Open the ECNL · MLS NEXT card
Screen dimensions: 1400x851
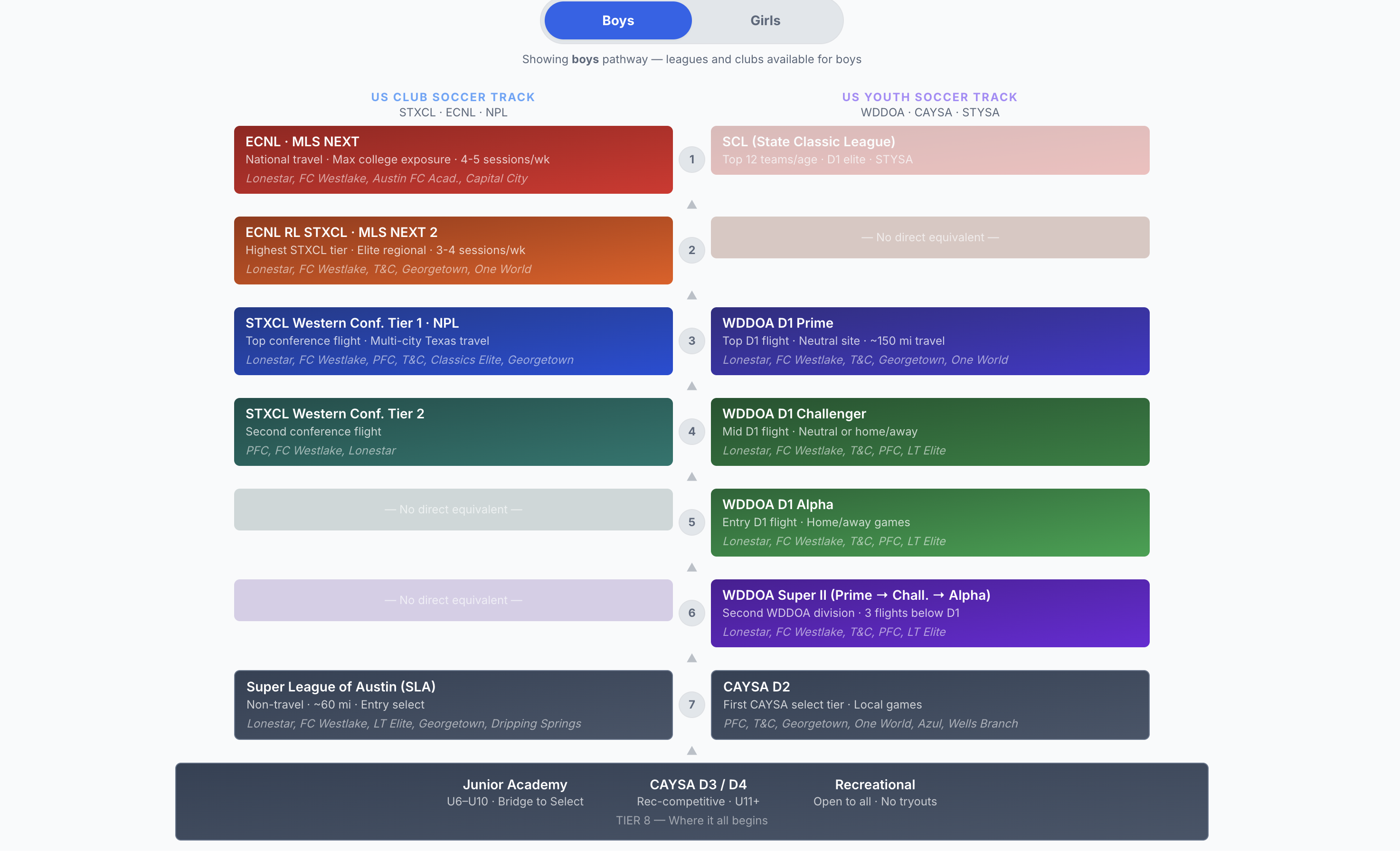click(453, 160)
